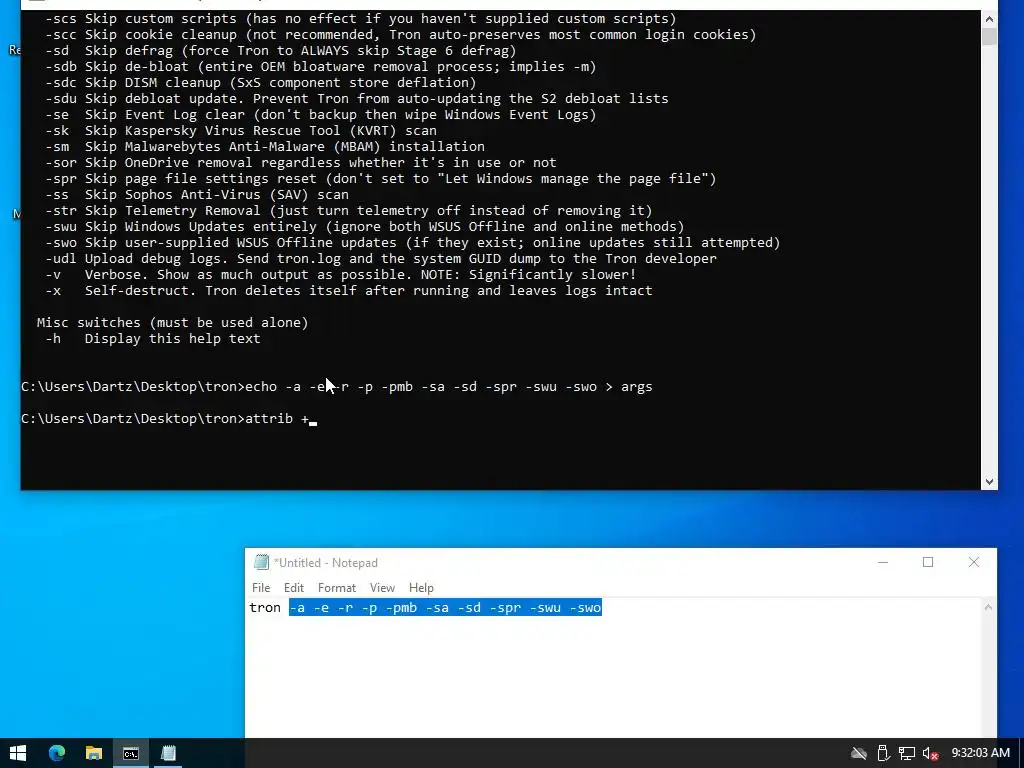The width and height of the screenshot is (1024, 768).
Task: Switch to the Command Prompt taskbar button
Action: [x=131, y=753]
